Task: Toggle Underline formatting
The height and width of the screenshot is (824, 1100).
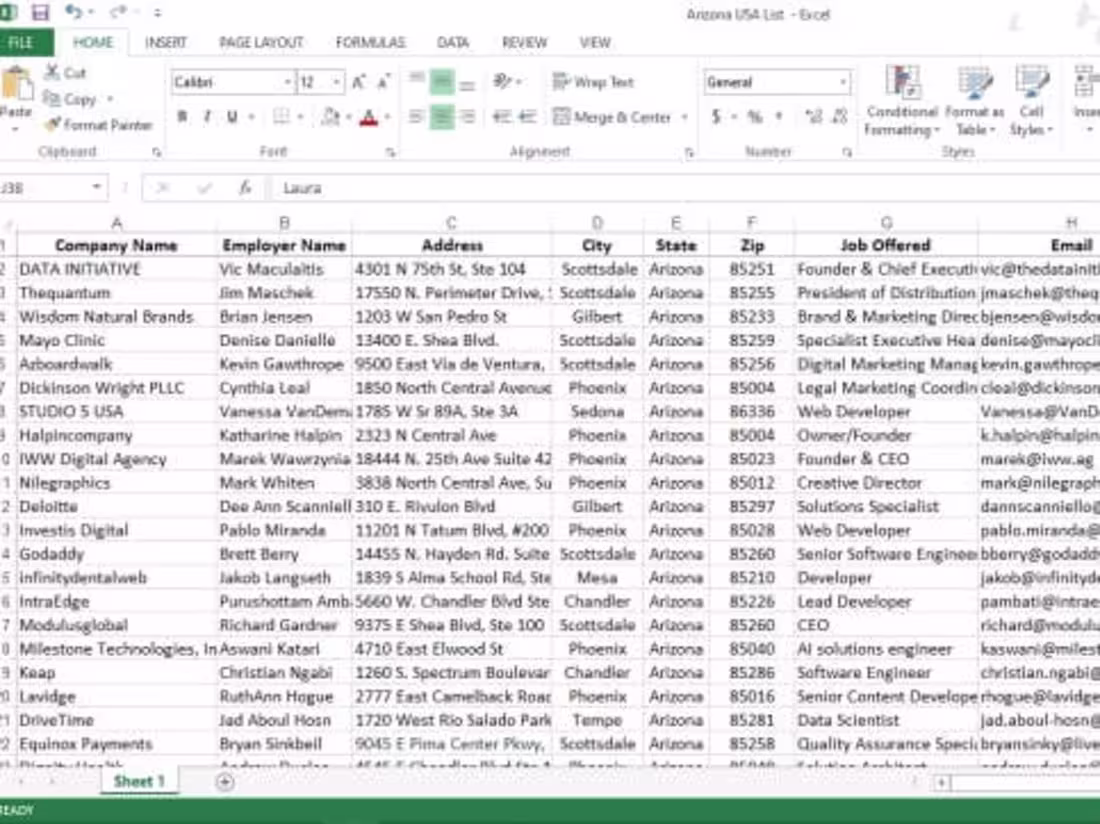Action: (232, 116)
